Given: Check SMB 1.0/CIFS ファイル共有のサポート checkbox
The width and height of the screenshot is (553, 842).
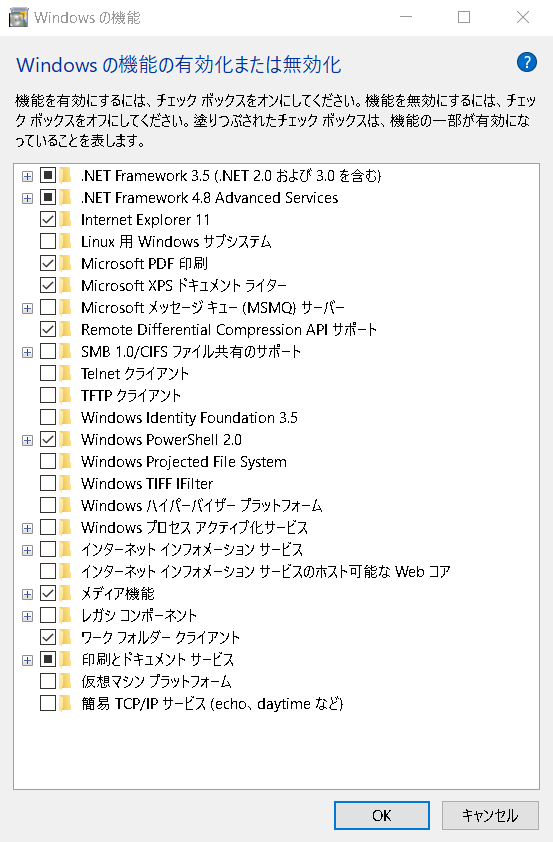Looking at the screenshot, I should tap(48, 351).
